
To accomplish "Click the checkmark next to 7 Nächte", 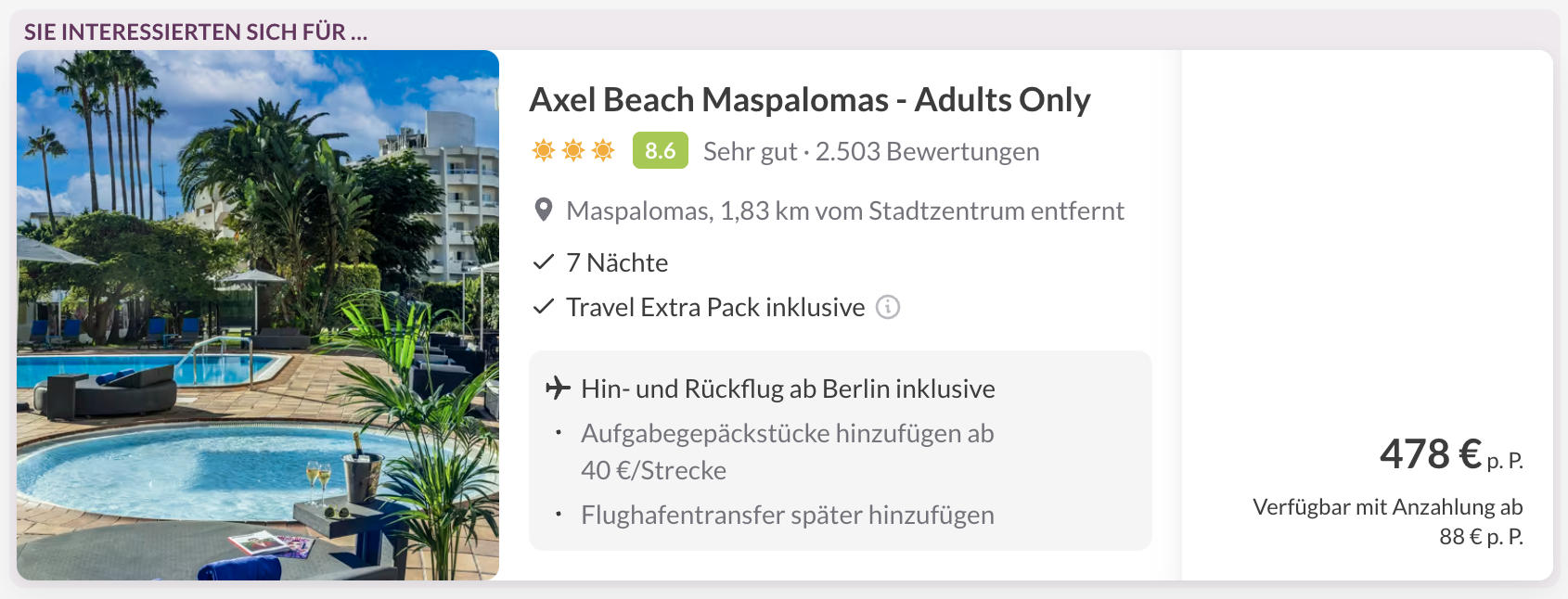I will point(544,262).
